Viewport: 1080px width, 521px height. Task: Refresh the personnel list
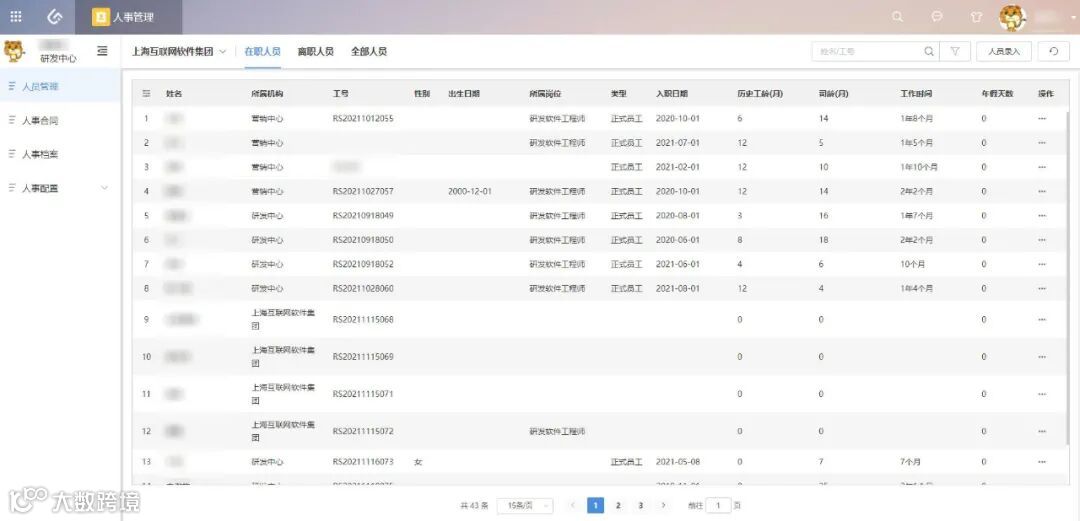[x=1054, y=51]
